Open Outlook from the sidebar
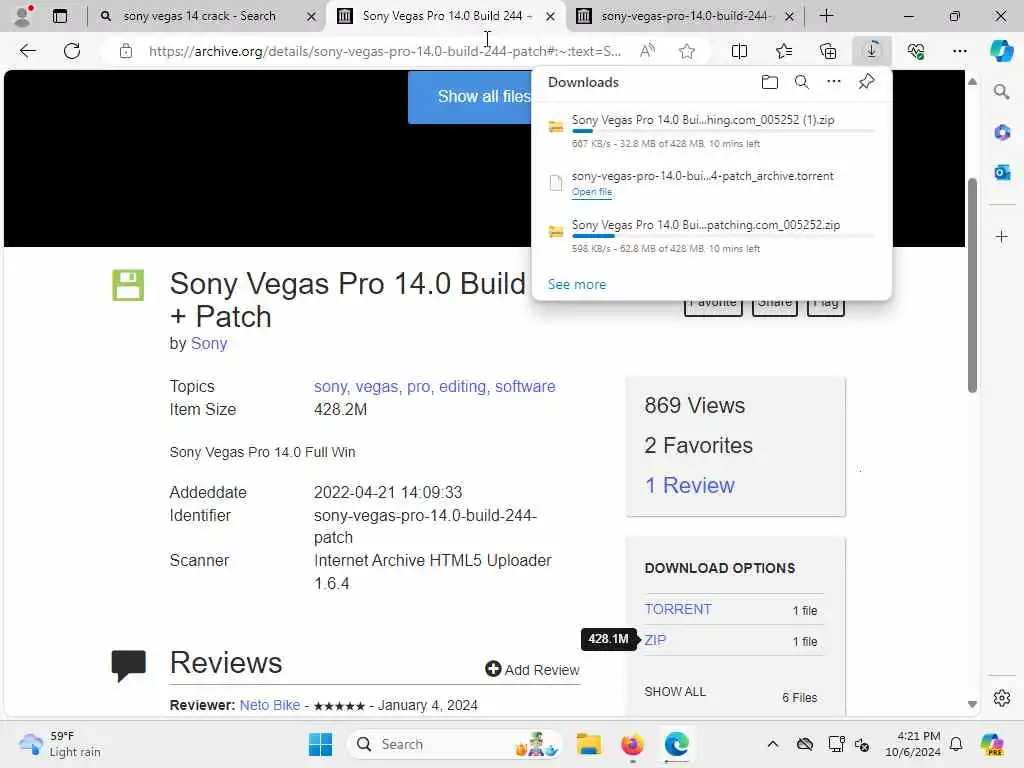This screenshot has height=768, width=1024. tap(1002, 172)
